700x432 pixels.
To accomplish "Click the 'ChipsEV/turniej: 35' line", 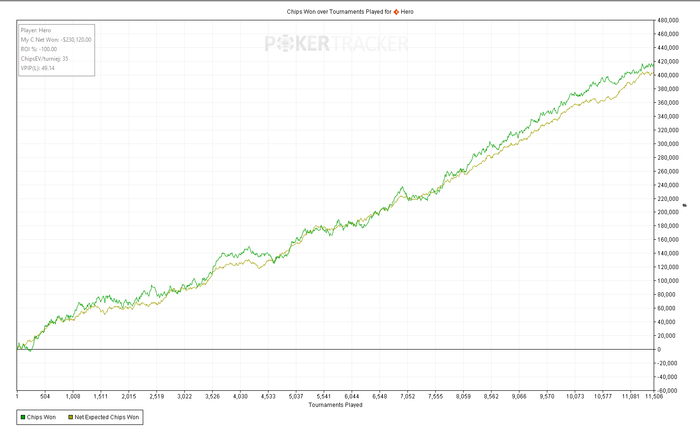I will (x=44, y=58).
